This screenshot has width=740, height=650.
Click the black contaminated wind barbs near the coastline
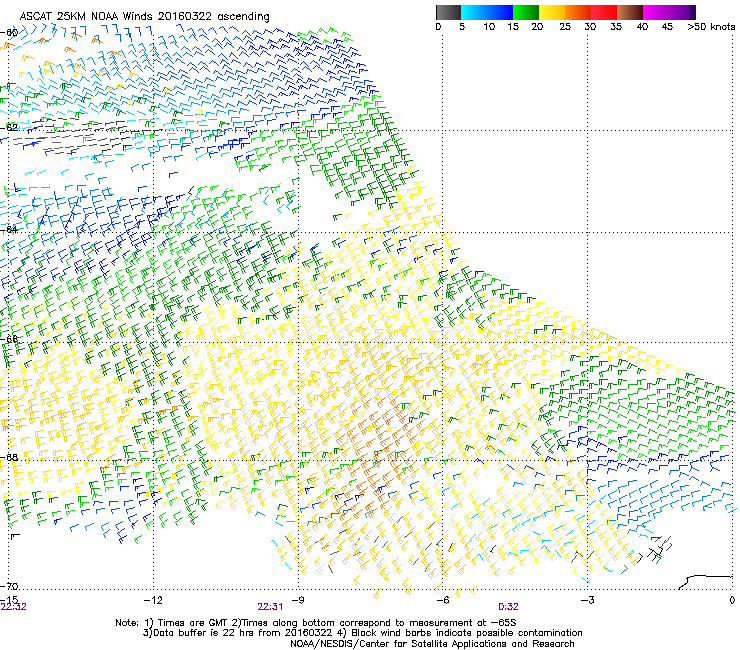pos(656,549)
